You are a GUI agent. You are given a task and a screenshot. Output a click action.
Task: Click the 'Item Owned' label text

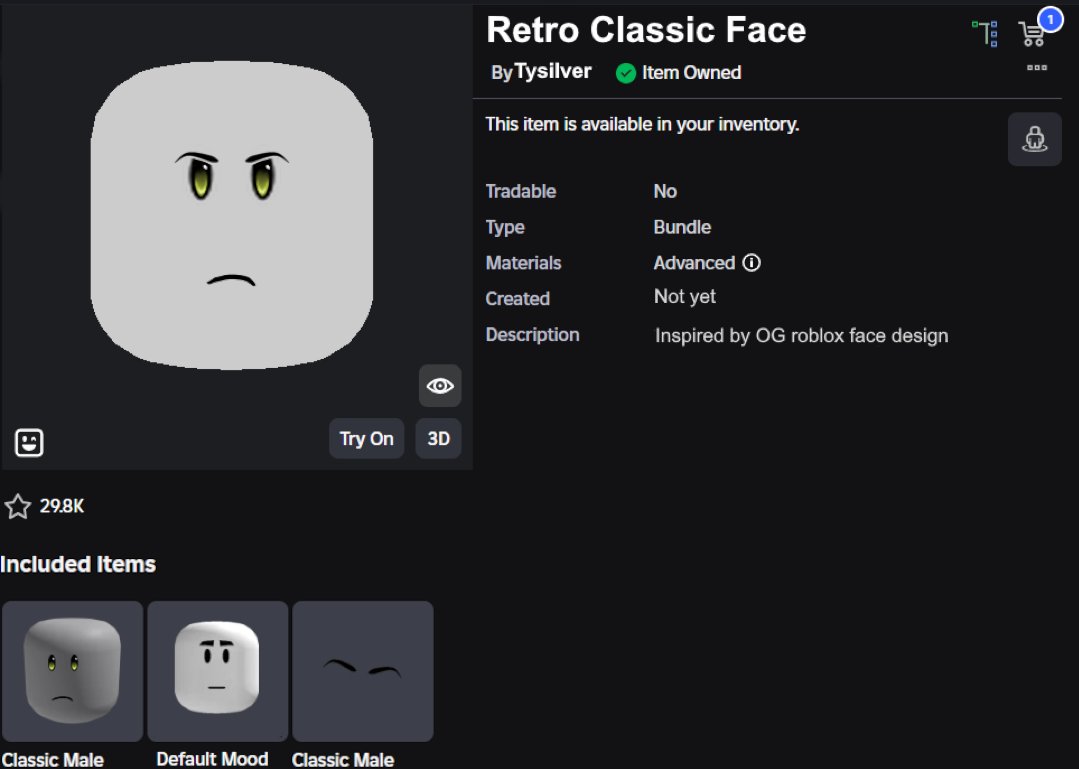click(x=691, y=73)
